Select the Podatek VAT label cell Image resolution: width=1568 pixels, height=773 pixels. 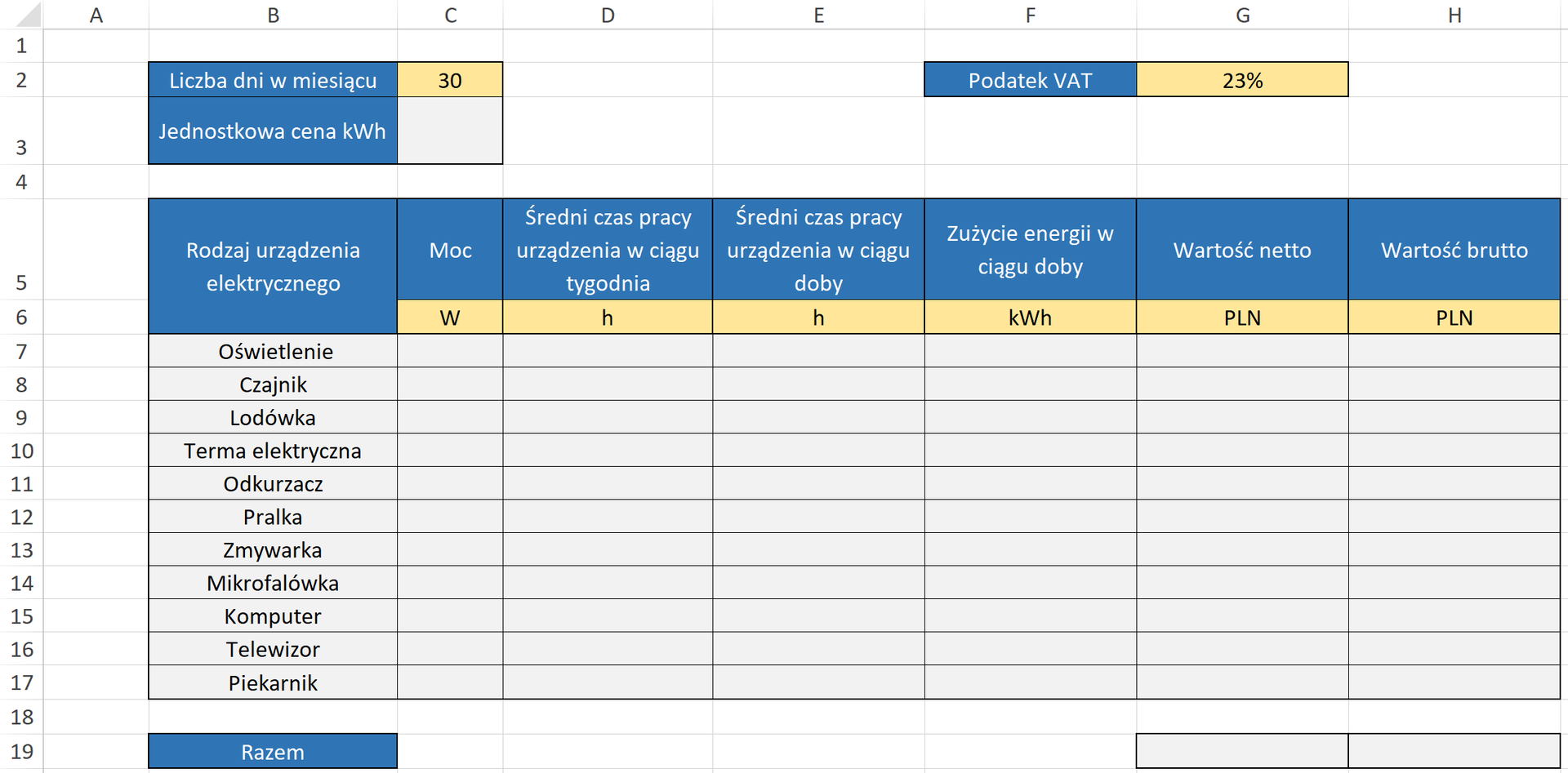coord(1030,80)
